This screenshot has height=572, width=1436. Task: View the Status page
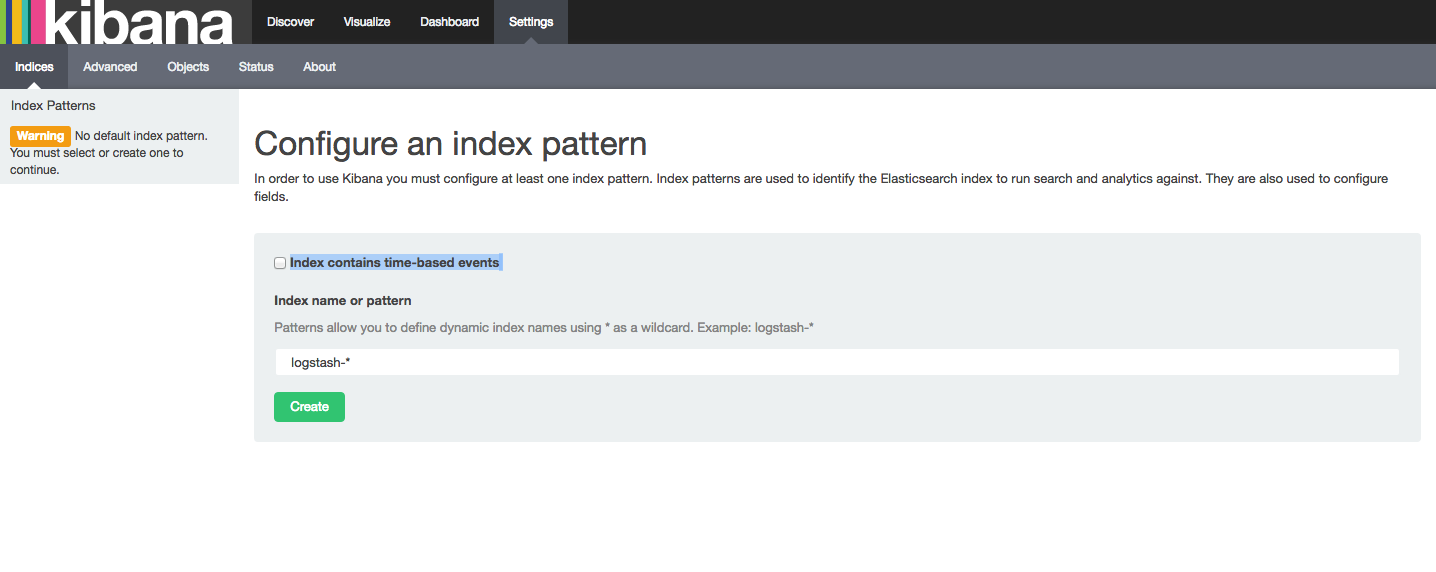[x=256, y=67]
